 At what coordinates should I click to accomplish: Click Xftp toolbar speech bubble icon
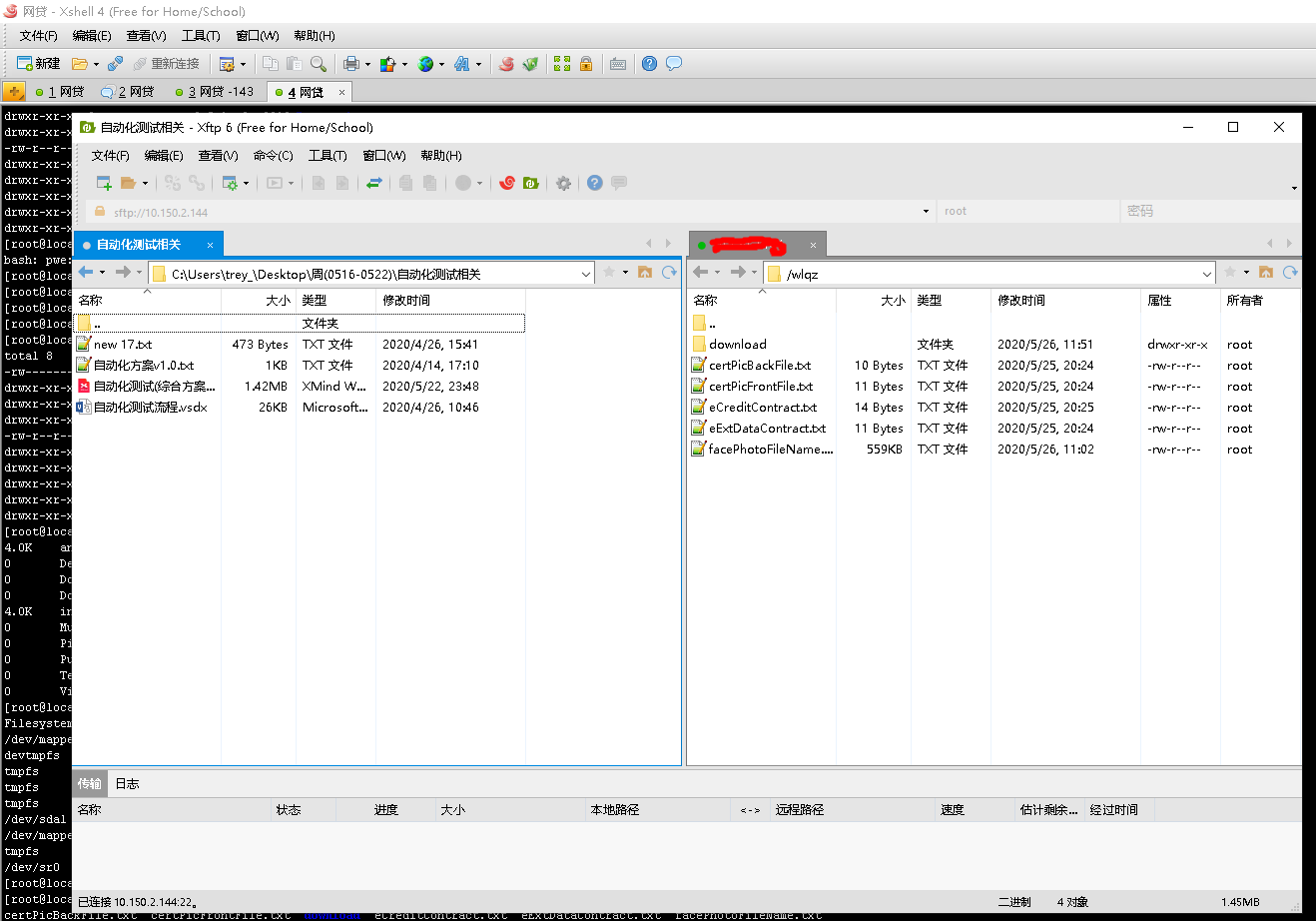pos(619,183)
